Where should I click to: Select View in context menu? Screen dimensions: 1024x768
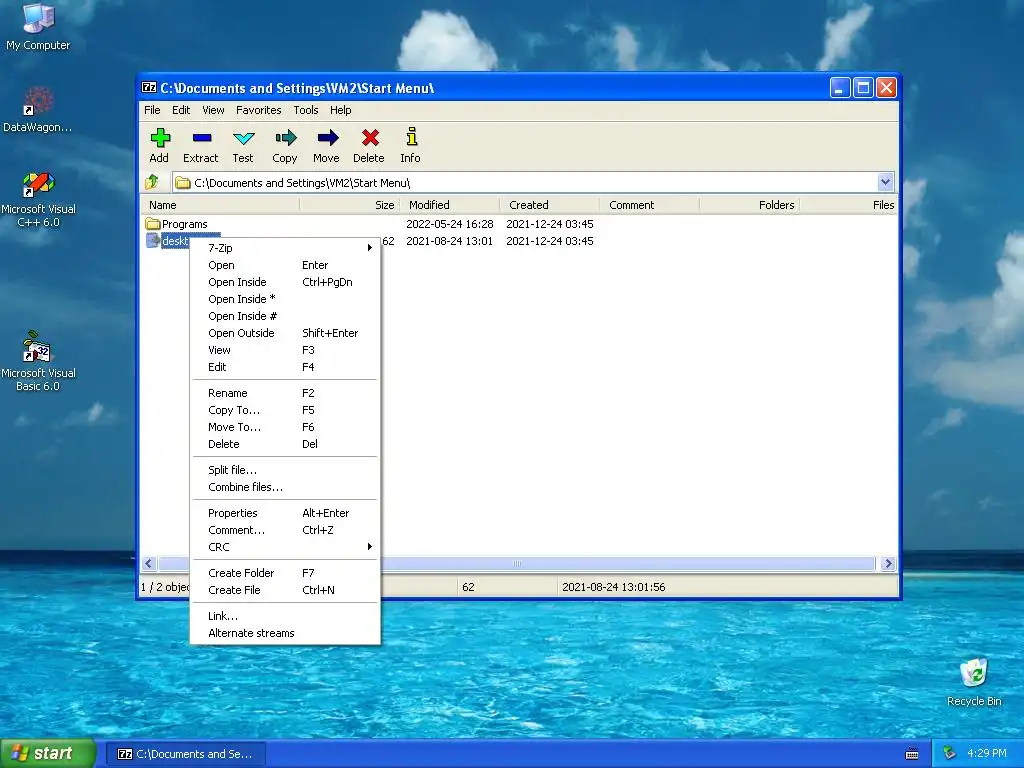[x=285, y=350]
